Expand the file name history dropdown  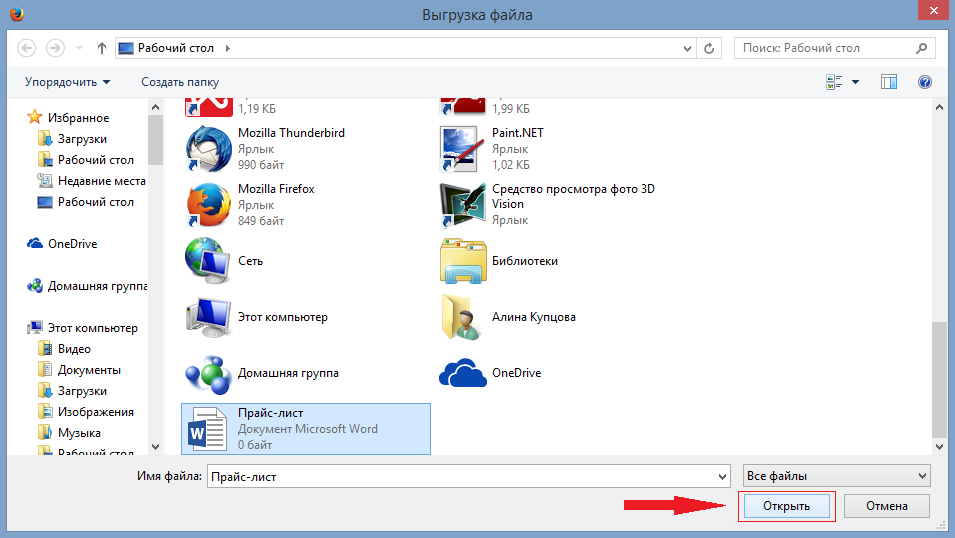(722, 476)
